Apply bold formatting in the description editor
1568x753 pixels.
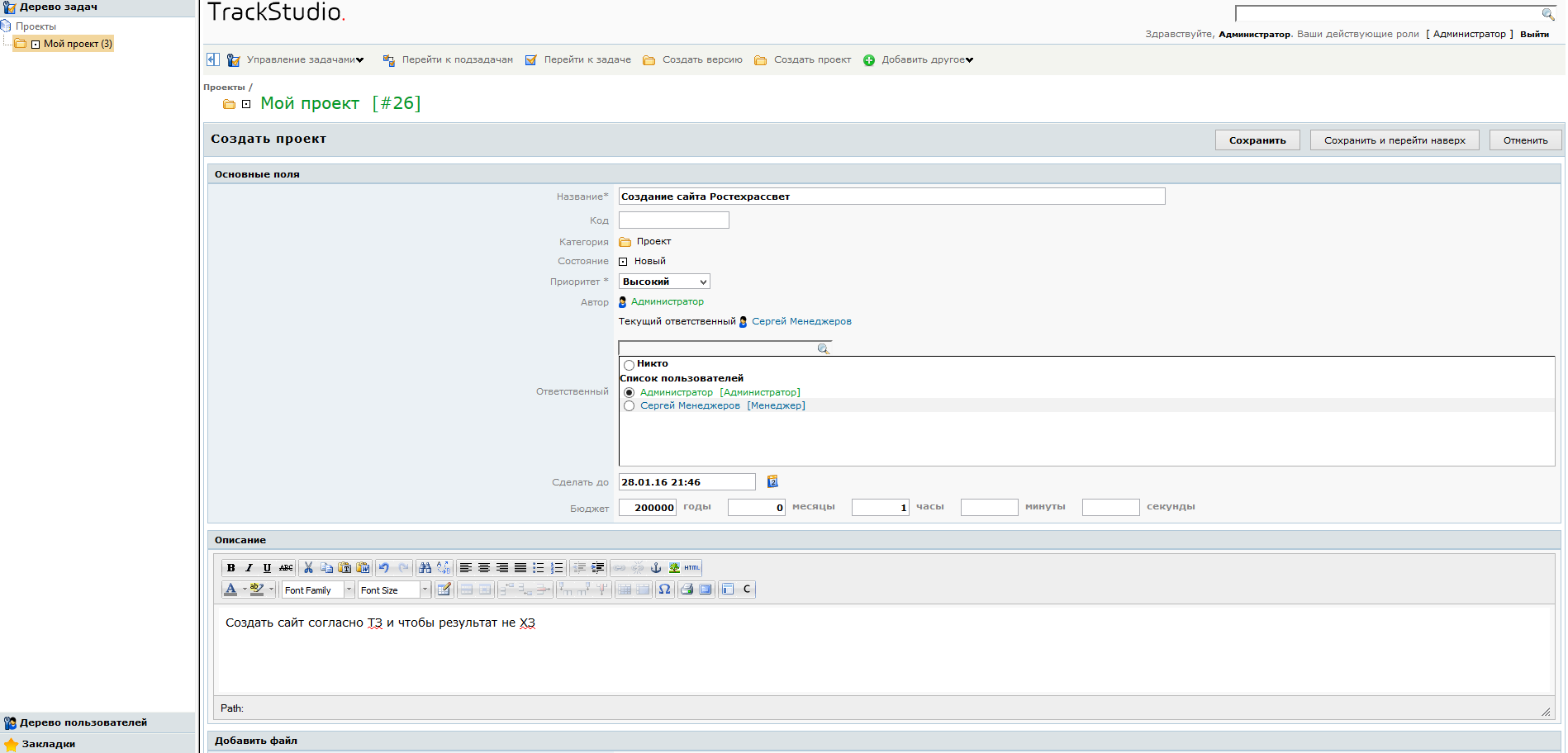(231, 568)
